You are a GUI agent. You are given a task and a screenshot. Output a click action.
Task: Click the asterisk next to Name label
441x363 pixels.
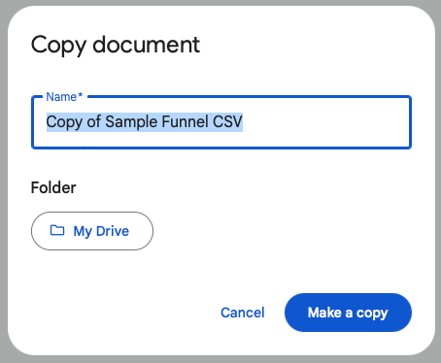point(80,95)
